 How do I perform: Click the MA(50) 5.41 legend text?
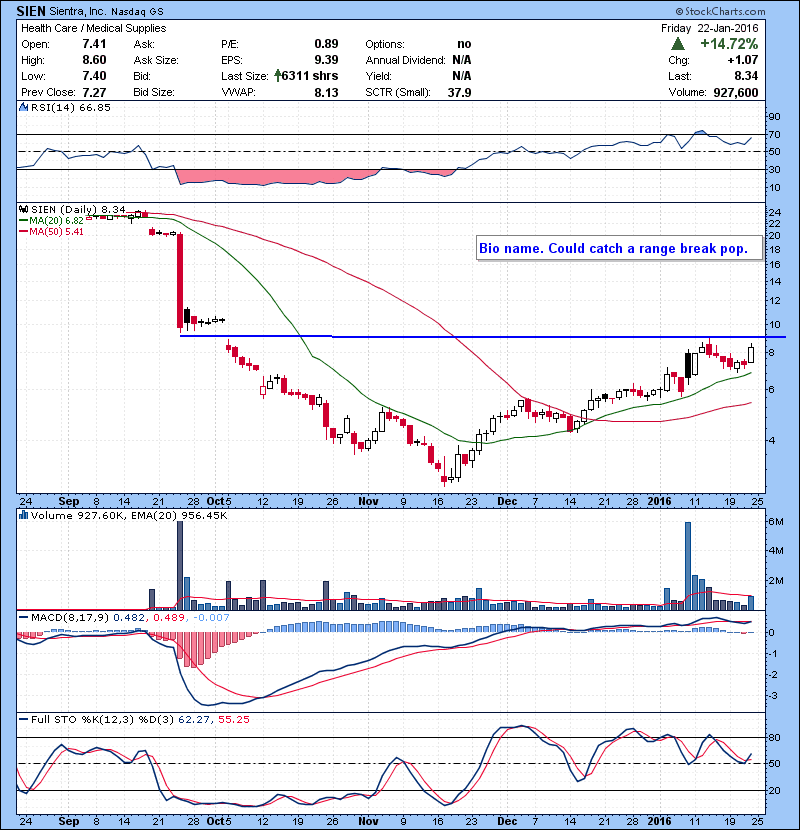57,232
